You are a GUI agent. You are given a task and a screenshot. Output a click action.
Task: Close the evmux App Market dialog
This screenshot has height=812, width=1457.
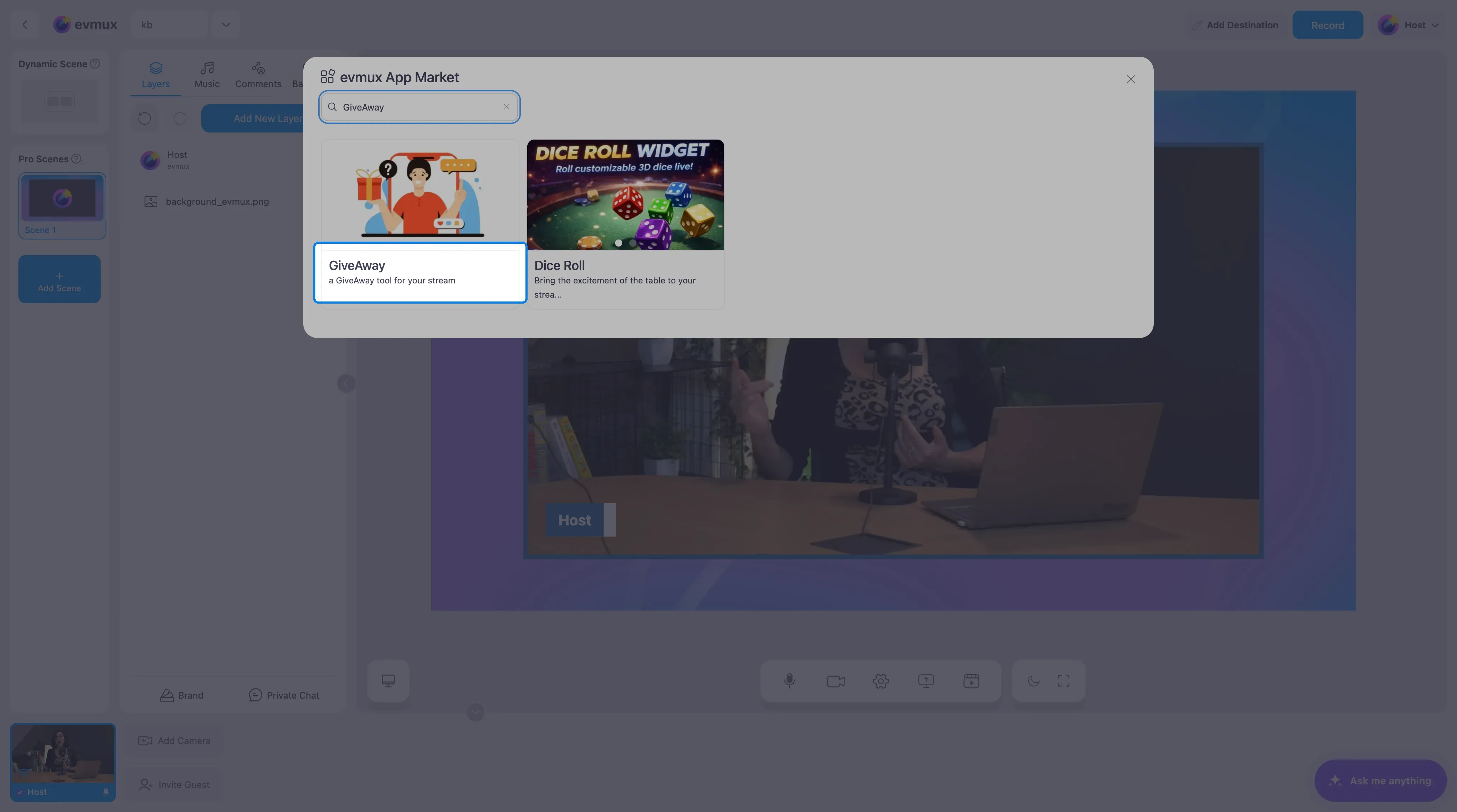pyautogui.click(x=1130, y=79)
